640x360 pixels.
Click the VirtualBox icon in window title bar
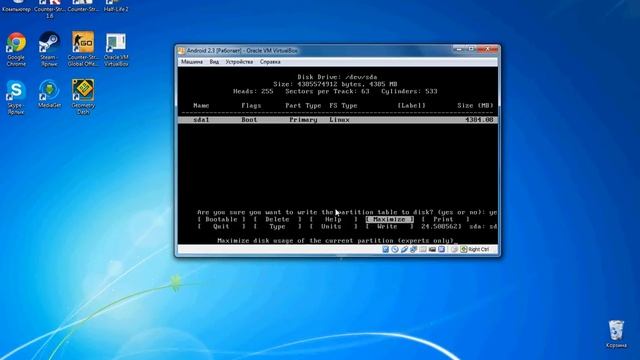[x=181, y=51]
